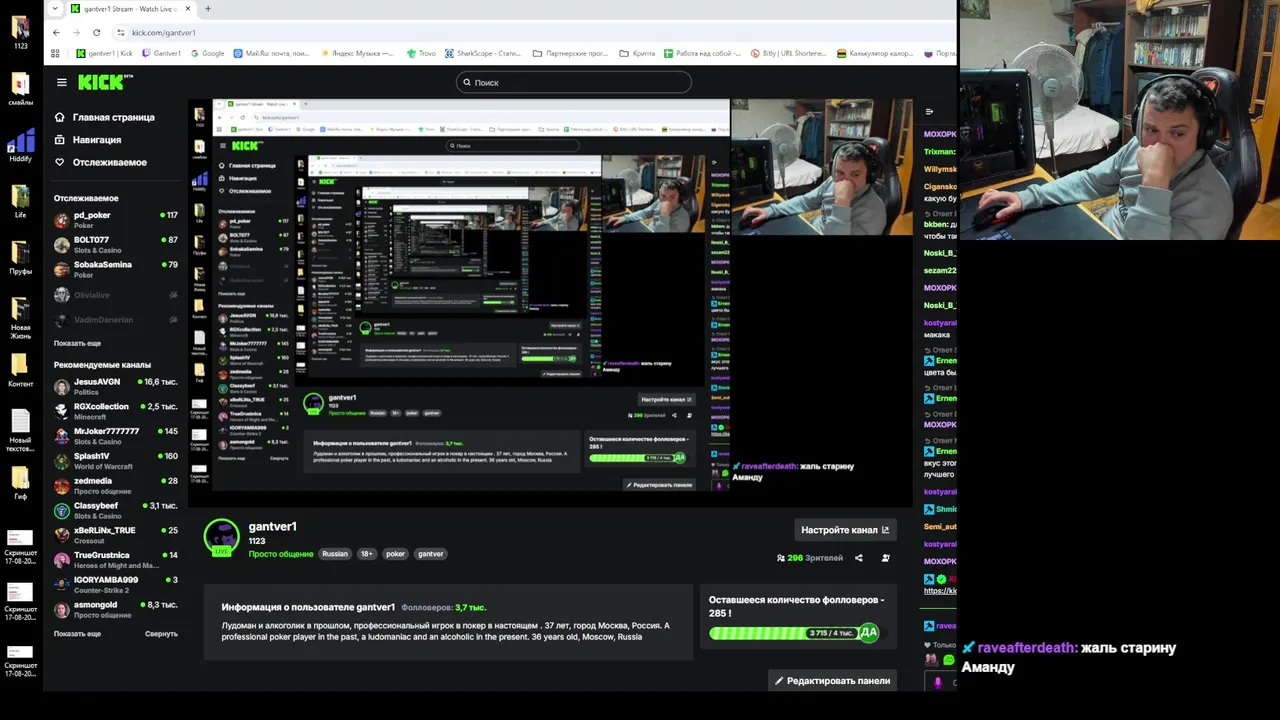Collapse recommended channels with Свернуть
This screenshot has height=720, width=1280.
click(161, 634)
